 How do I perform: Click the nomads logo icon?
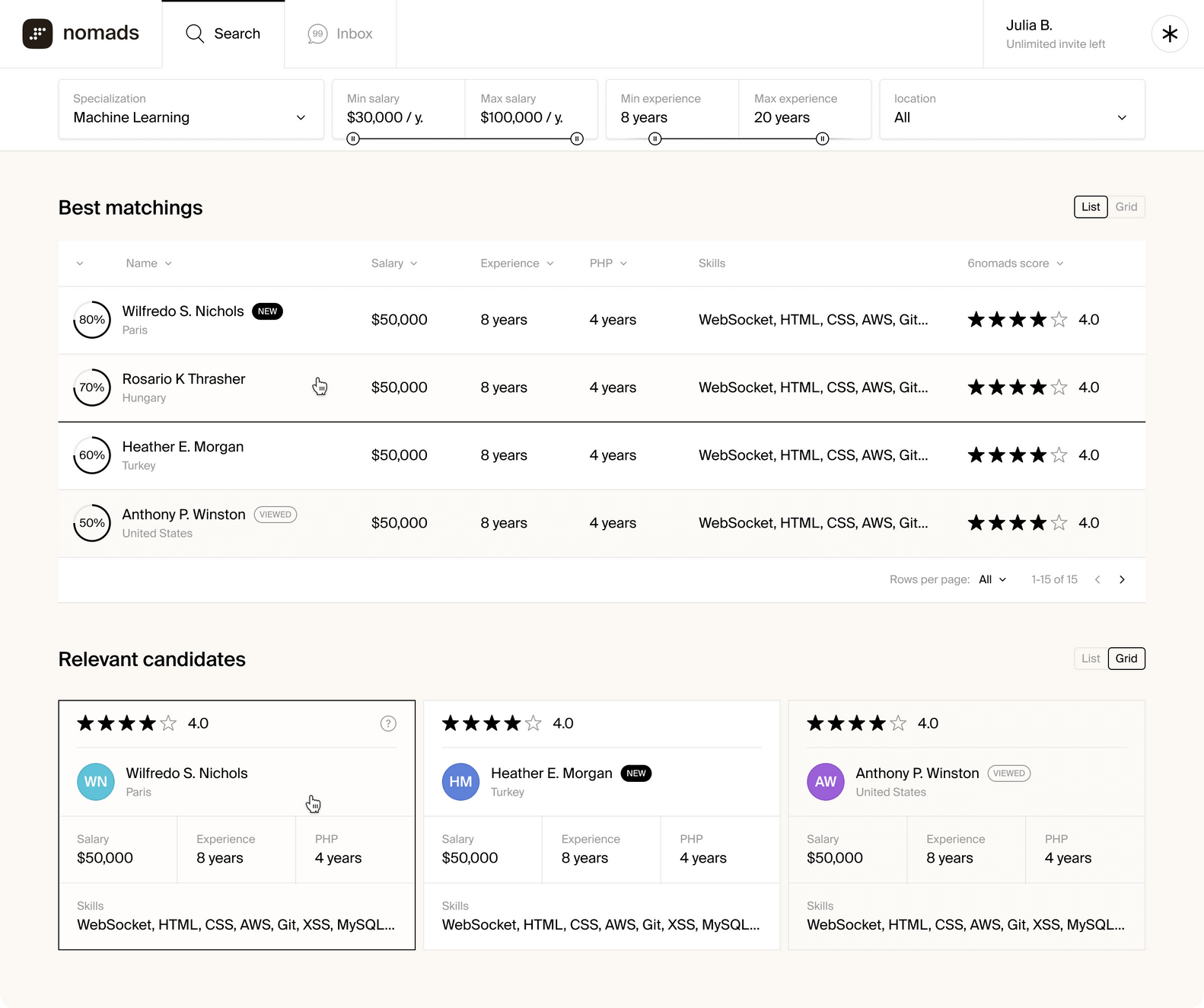[x=37, y=33]
